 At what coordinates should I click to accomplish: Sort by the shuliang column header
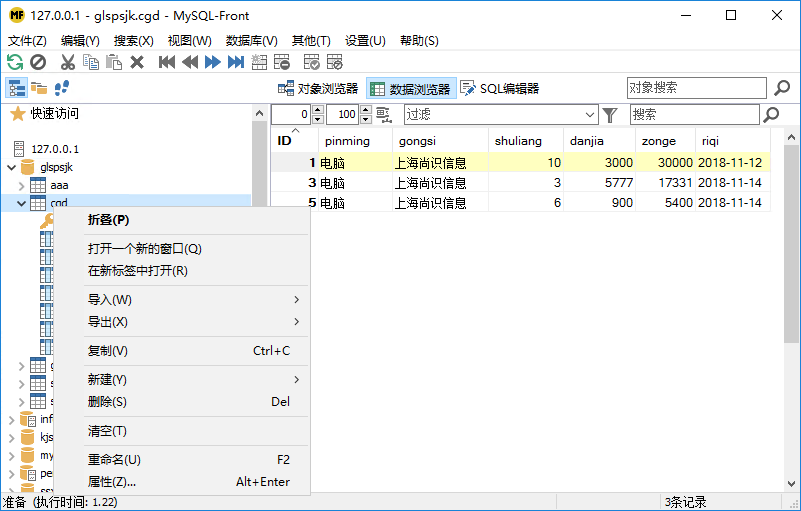coord(526,141)
